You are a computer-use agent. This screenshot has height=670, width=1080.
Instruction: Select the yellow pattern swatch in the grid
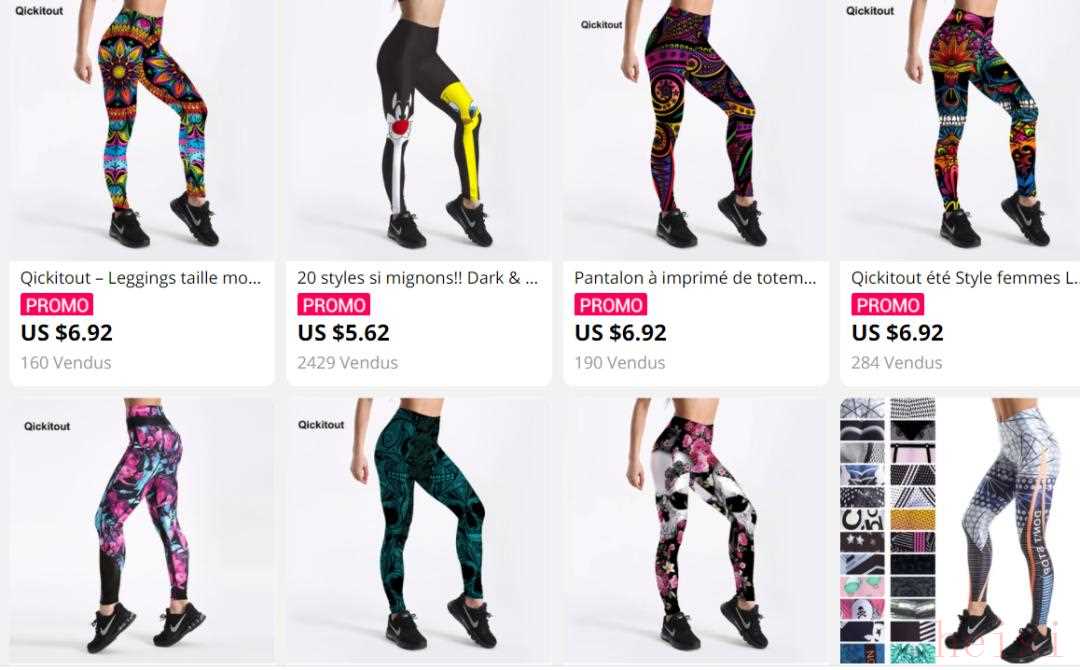coord(913,520)
